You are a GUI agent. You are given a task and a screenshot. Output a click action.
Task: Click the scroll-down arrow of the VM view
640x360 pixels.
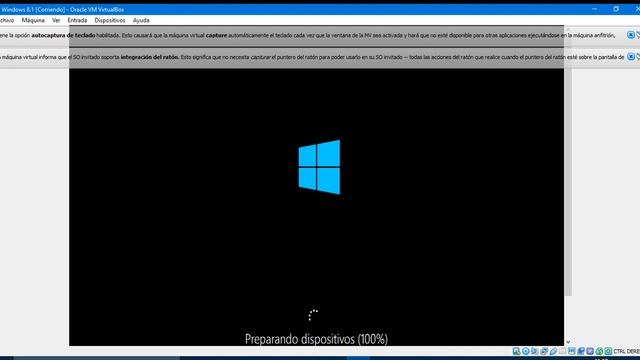point(568,342)
